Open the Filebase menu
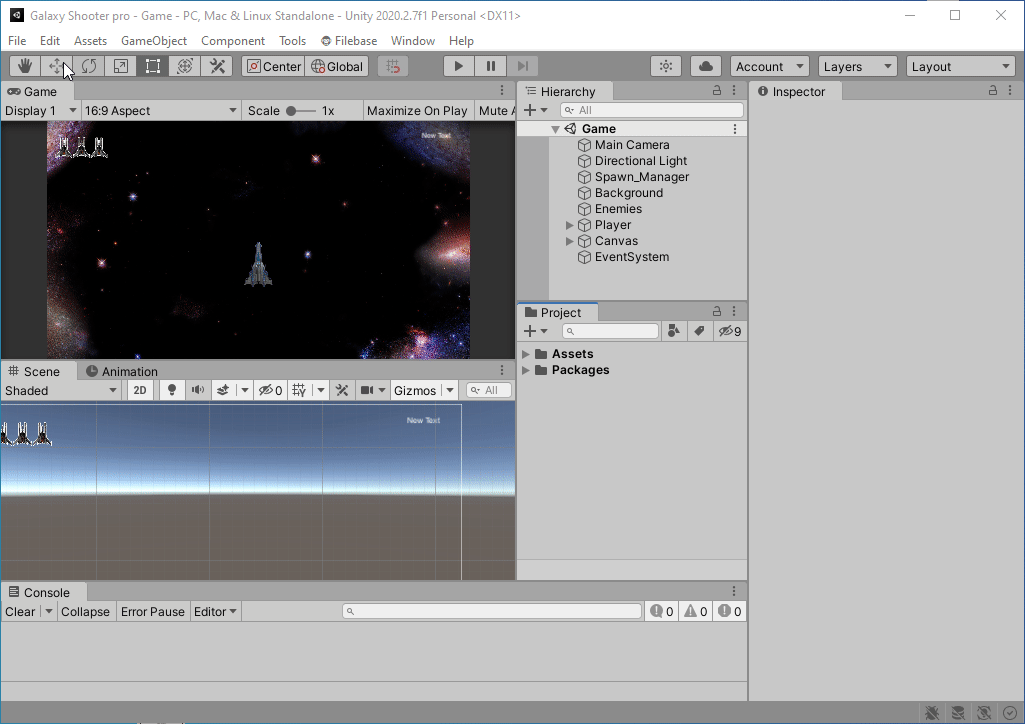This screenshot has width=1025, height=724. pyautogui.click(x=348, y=41)
